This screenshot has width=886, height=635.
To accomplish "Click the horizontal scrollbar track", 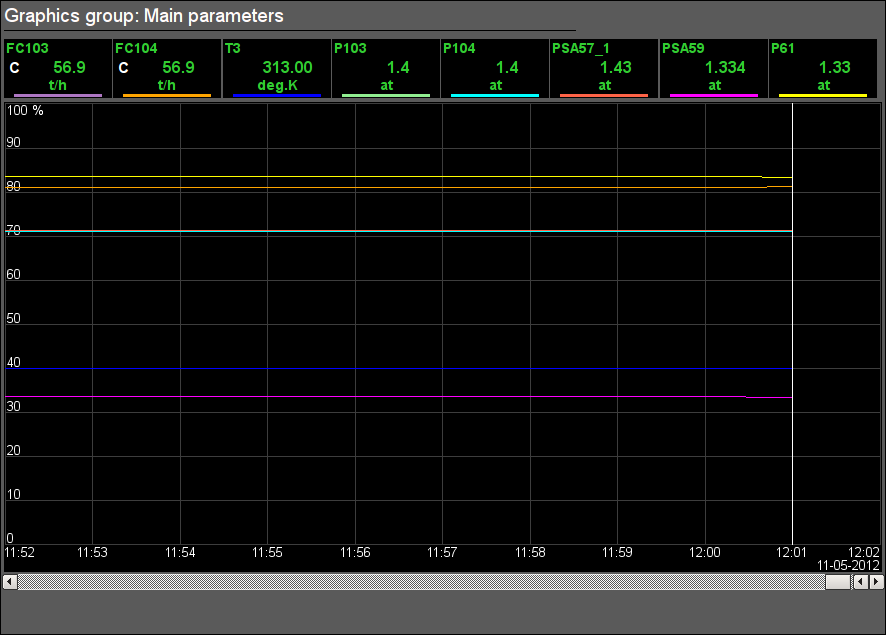I will (421, 581).
